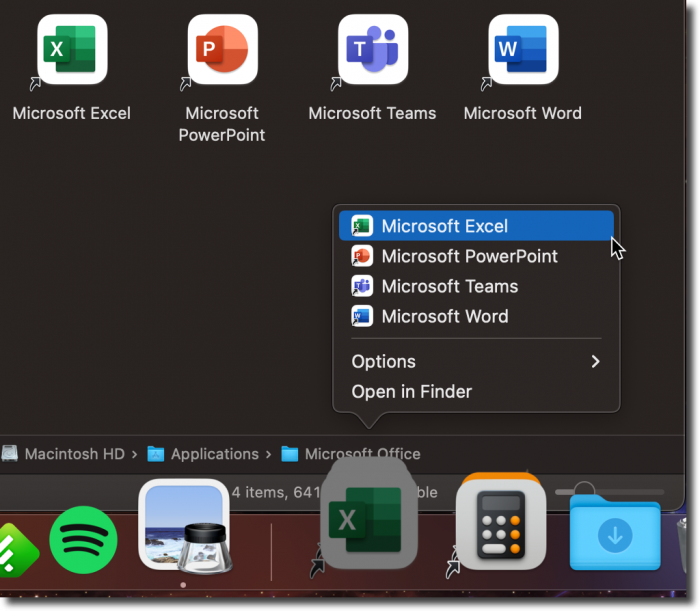
Task: Select the Microsoft Teams icon in Finder
Action: (x=373, y=50)
